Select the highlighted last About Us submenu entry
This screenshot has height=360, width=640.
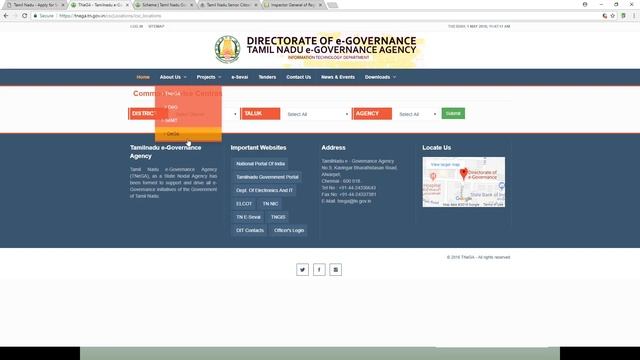(188, 134)
